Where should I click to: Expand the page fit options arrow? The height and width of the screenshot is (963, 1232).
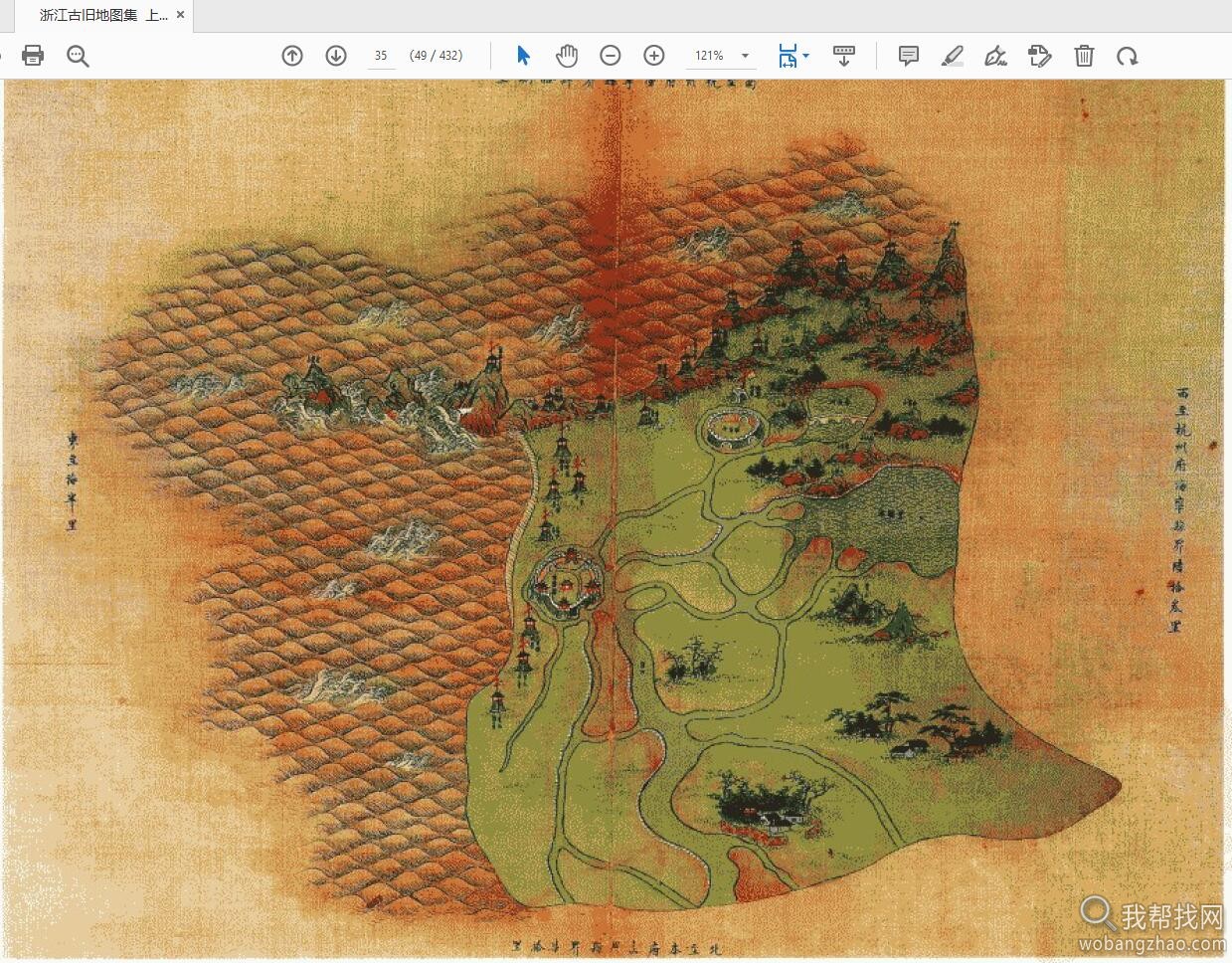(805, 56)
